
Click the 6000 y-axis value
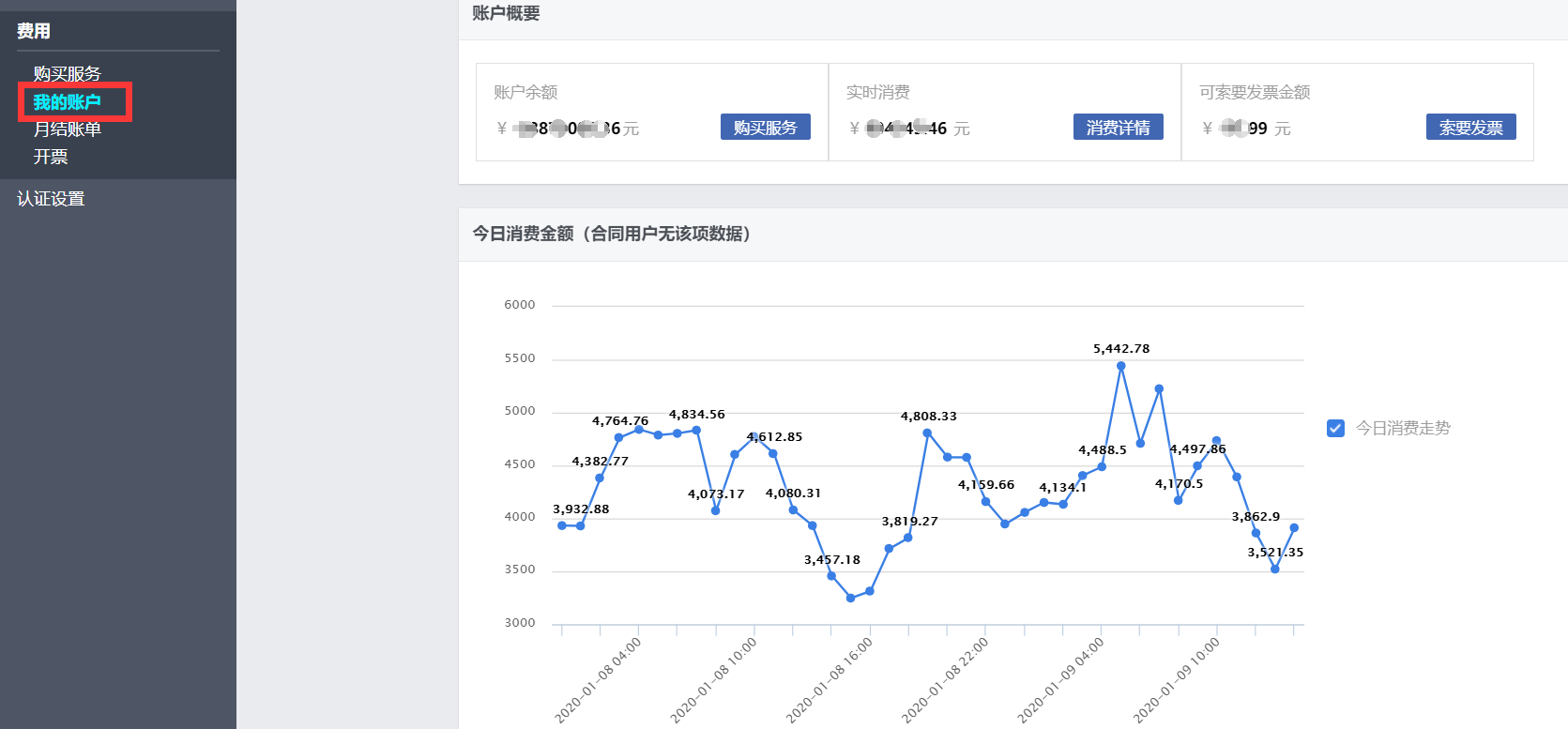click(x=520, y=305)
